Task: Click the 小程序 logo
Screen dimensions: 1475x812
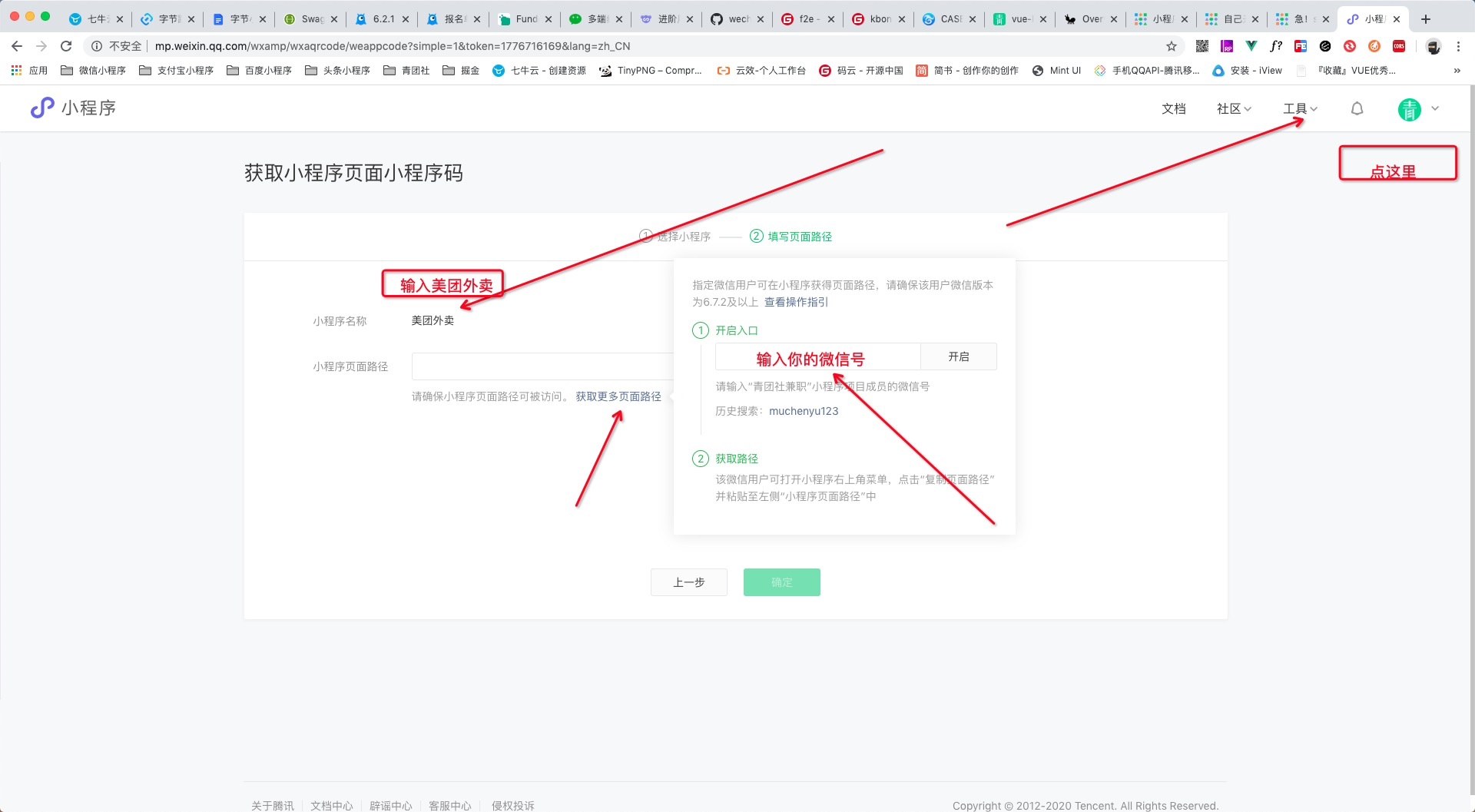Action: pos(73,108)
